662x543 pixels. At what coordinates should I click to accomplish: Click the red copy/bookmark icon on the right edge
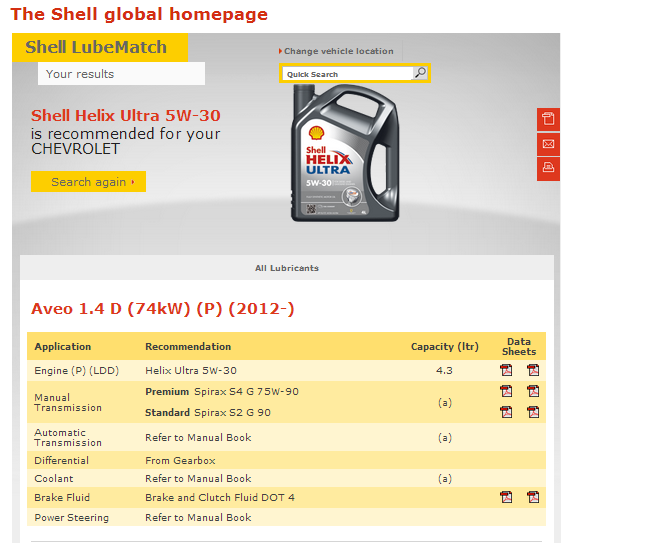pyautogui.click(x=548, y=119)
